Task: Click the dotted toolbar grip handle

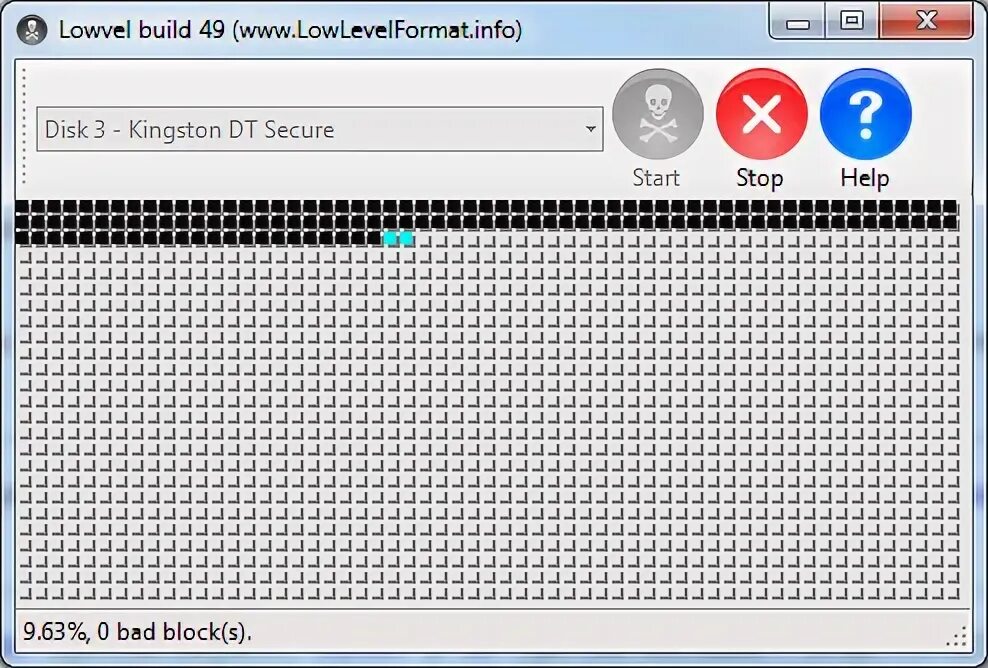Action: 24,126
